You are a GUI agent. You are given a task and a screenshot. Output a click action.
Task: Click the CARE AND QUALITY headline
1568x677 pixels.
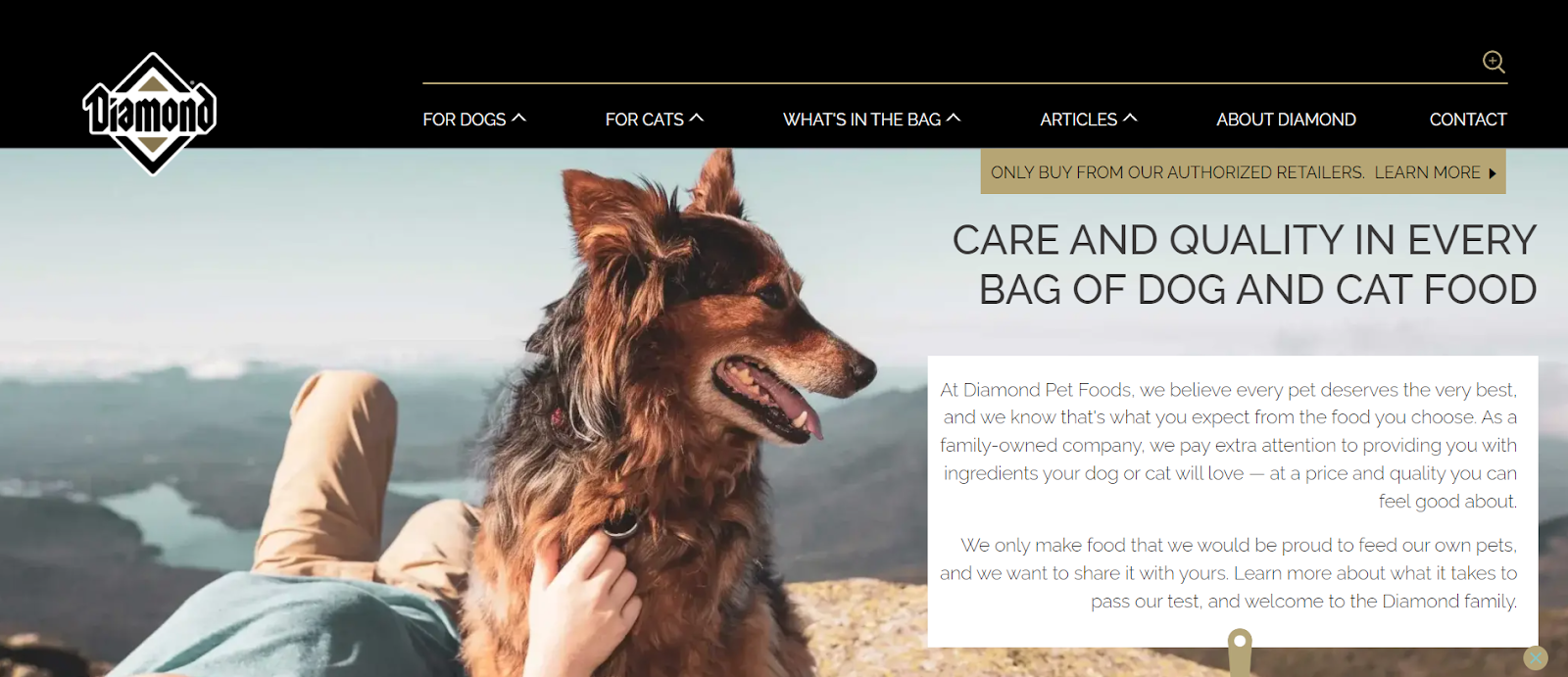click(1245, 265)
